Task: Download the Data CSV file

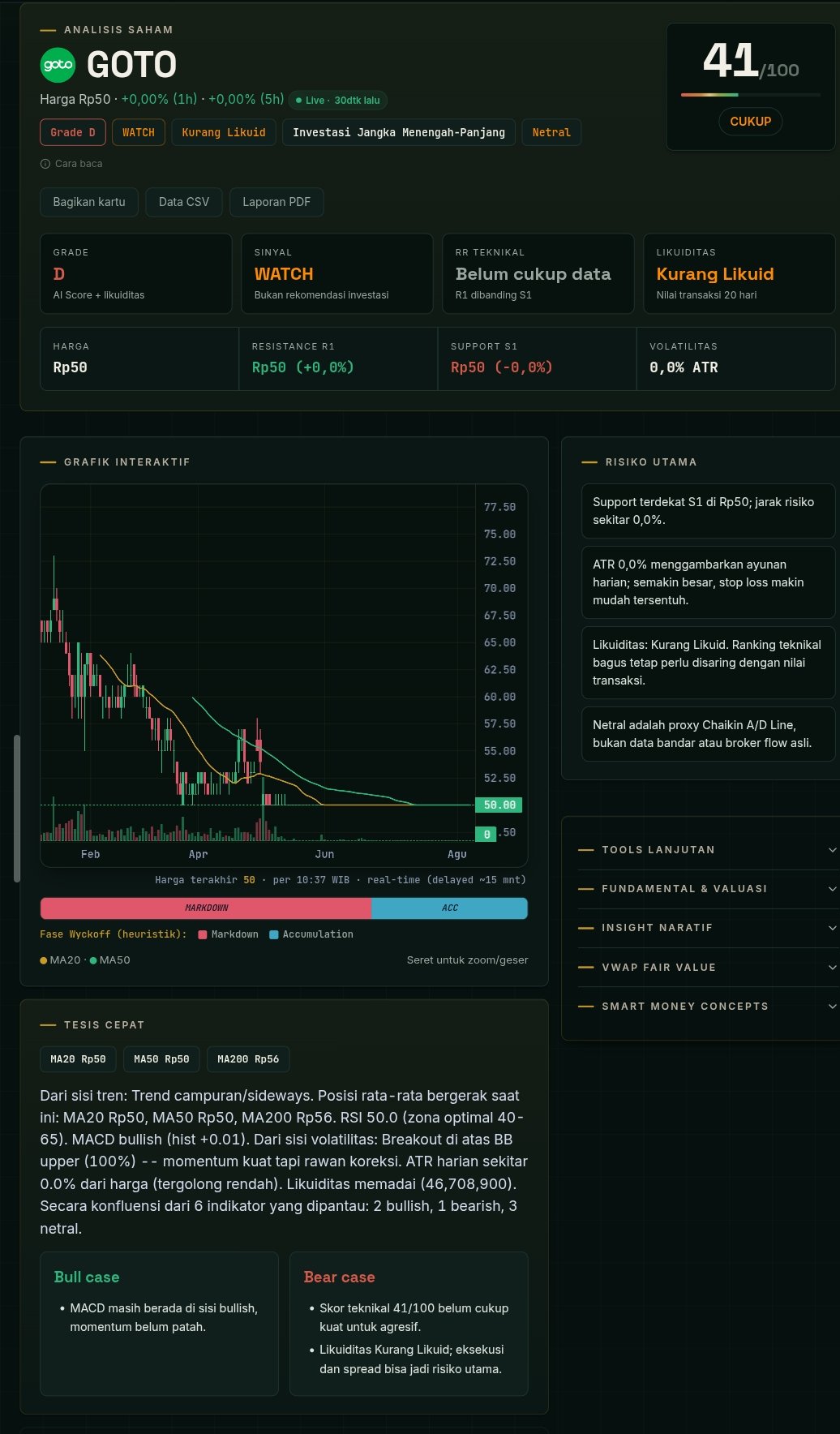Action: 184,202
